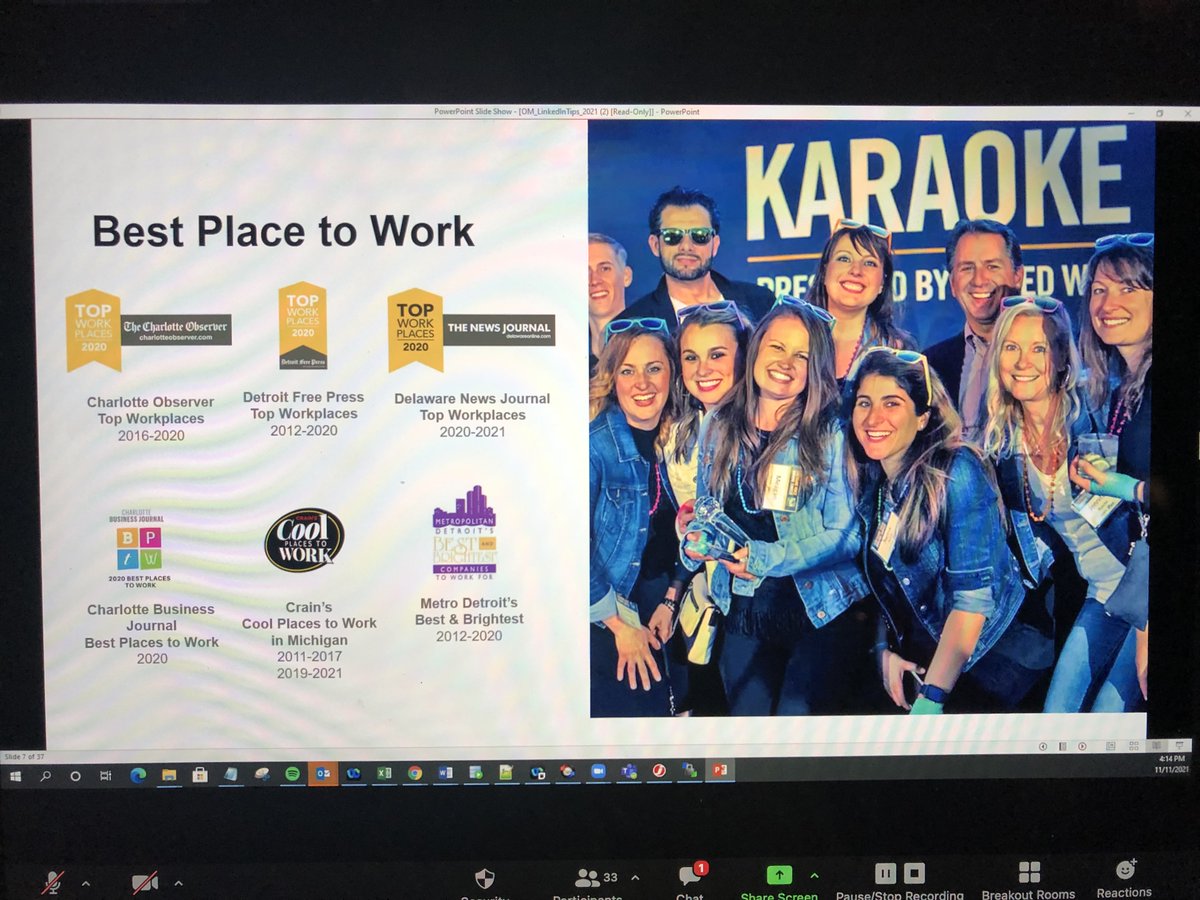Viewport: 1200px width, 900px height.
Task: Click the Charlotte Observer Top Workplaces badge
Action: pyautogui.click(x=149, y=331)
